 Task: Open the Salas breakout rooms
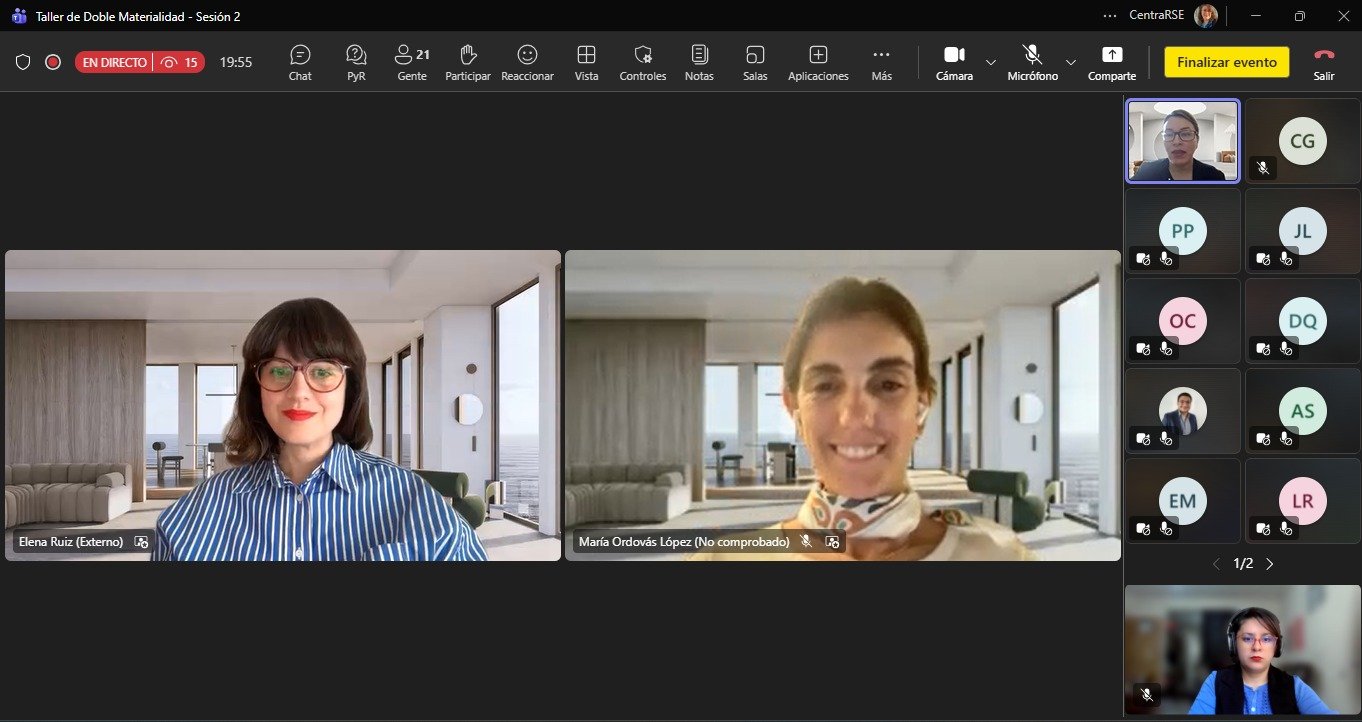pos(755,62)
